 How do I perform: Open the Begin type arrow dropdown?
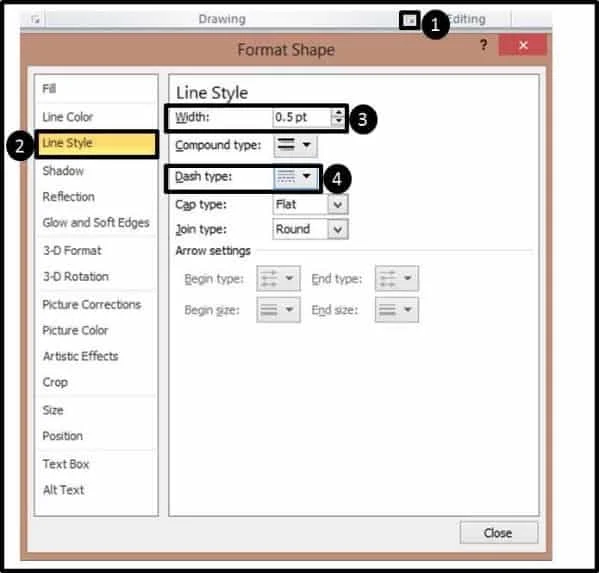click(x=278, y=278)
